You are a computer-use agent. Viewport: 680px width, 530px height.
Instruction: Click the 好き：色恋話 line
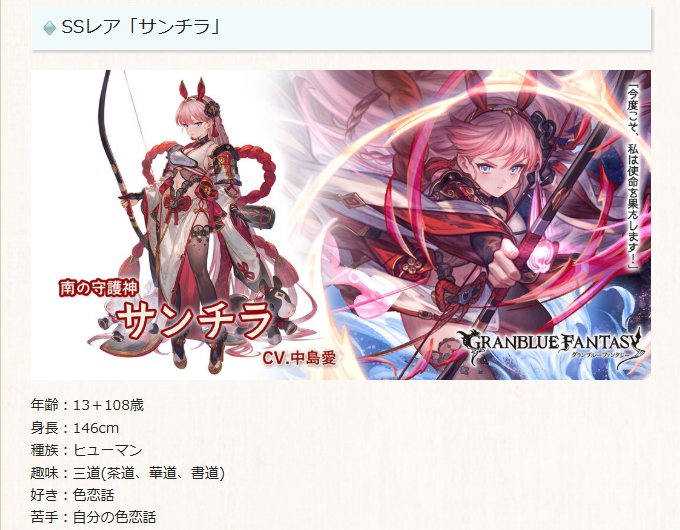click(x=72, y=495)
